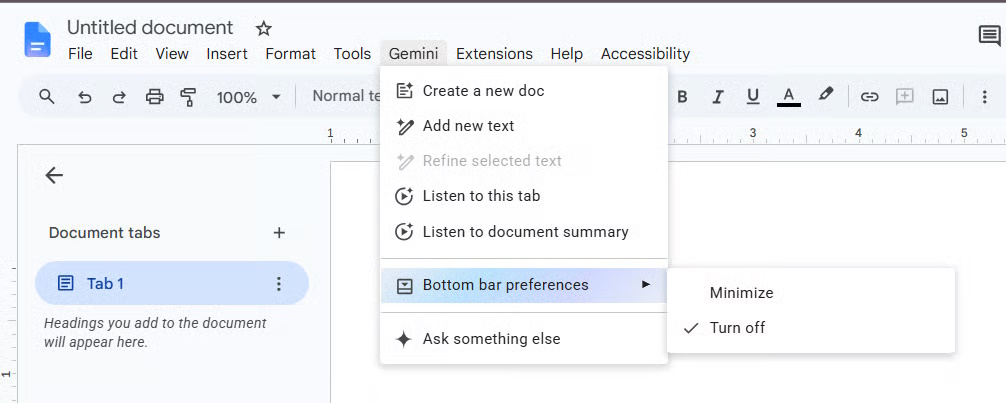
Task: Open the Format menu
Action: coord(291,54)
